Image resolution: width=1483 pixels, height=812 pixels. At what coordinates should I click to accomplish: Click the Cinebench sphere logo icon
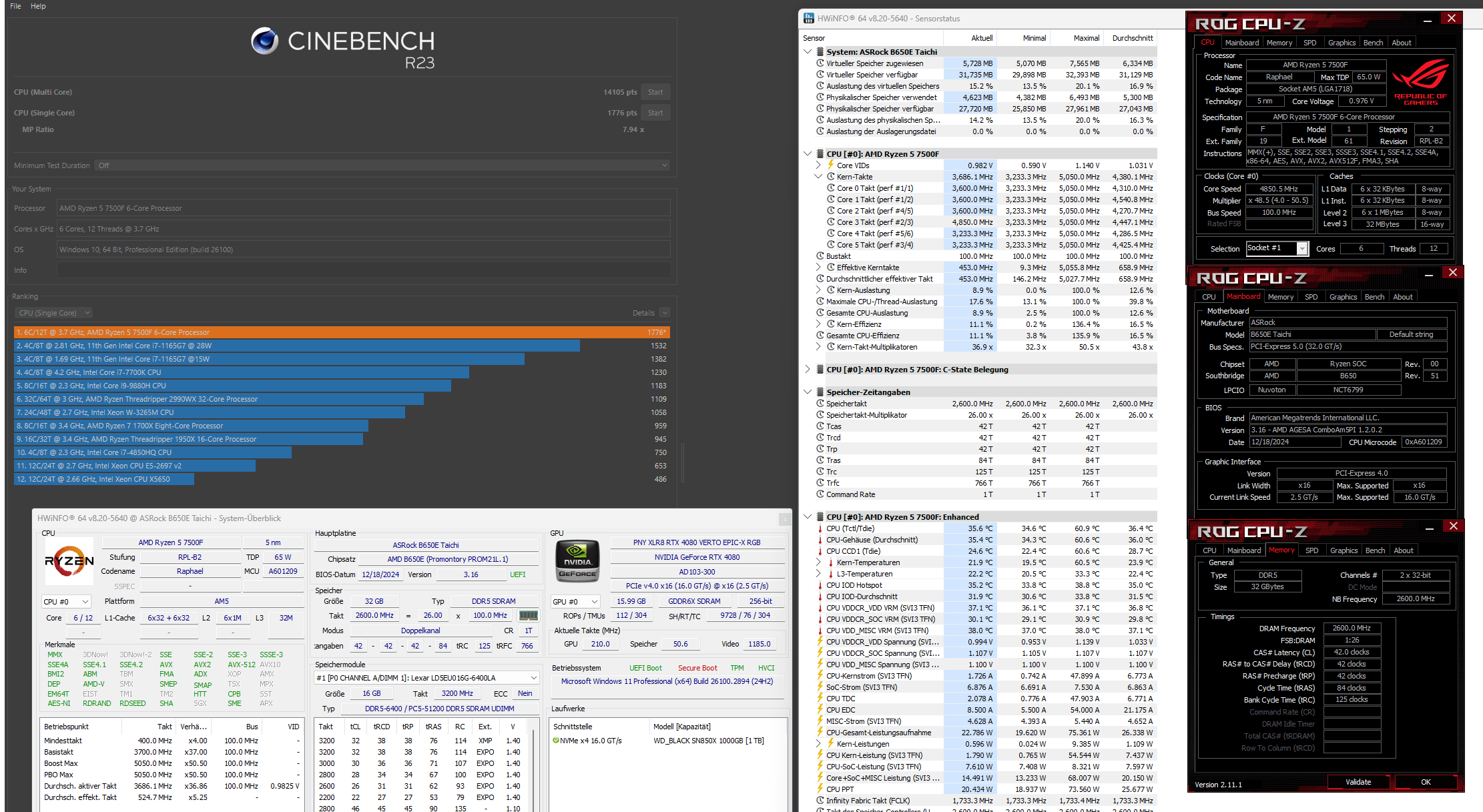point(265,41)
